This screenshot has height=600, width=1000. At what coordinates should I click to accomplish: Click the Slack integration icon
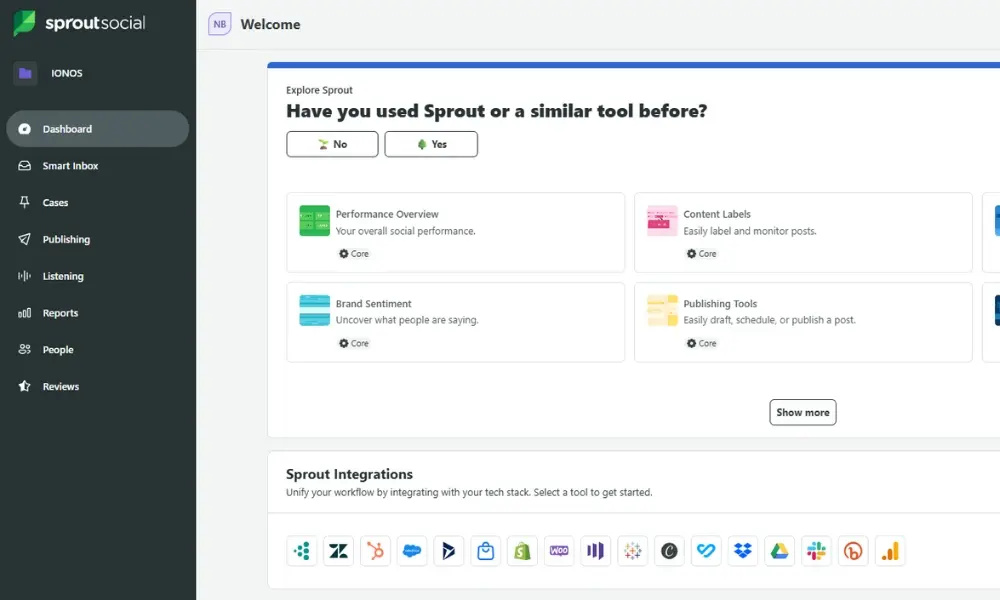coord(816,551)
